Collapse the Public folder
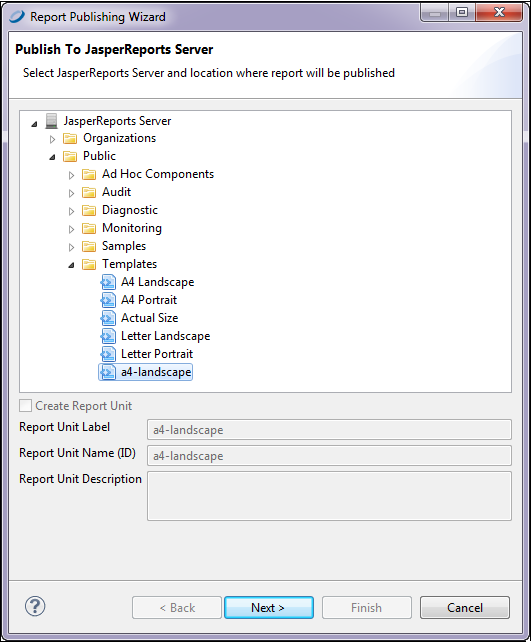 click(52, 158)
